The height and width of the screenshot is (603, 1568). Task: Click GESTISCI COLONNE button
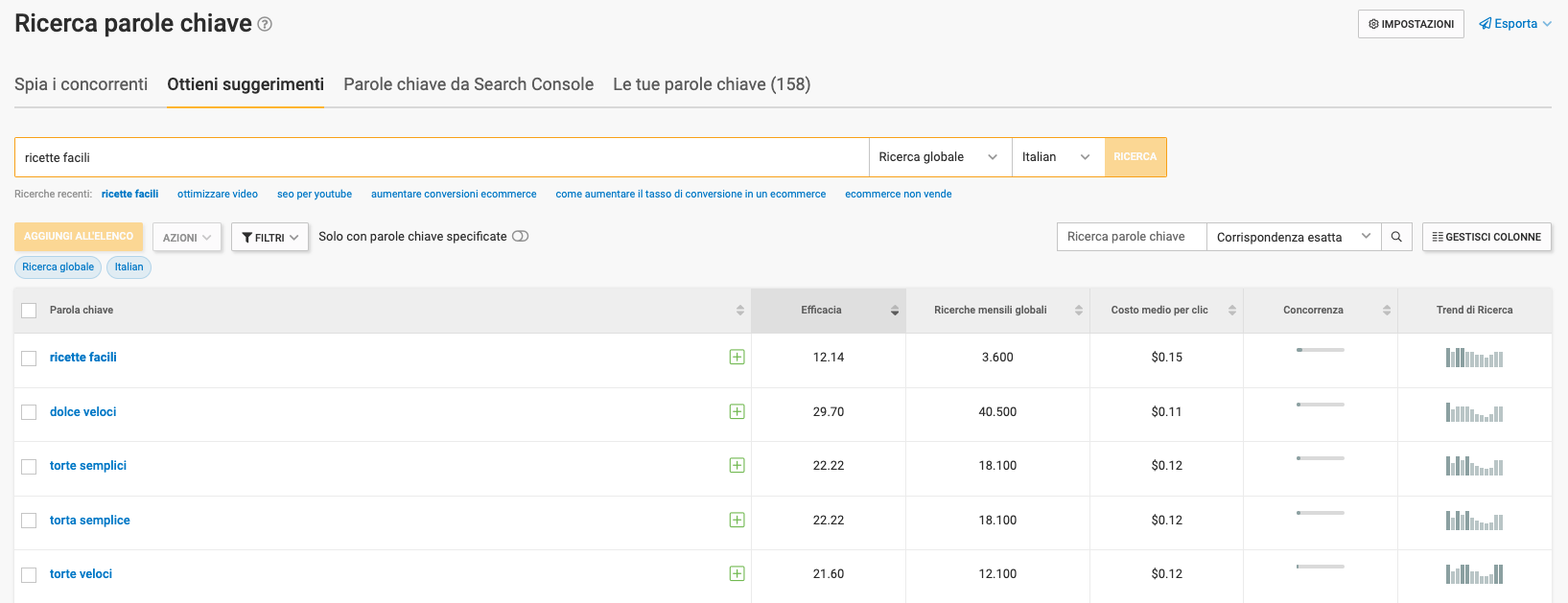pos(1486,237)
